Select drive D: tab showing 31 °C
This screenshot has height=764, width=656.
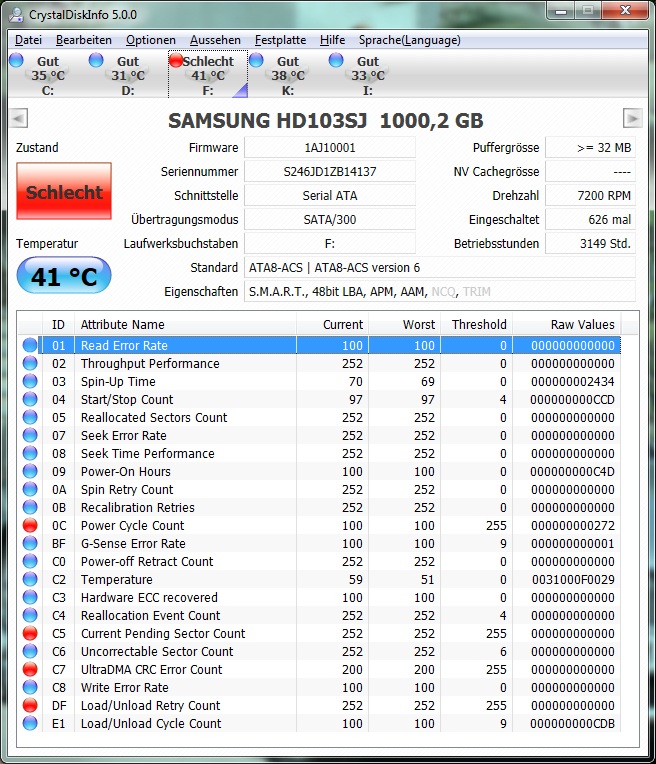click(128, 75)
